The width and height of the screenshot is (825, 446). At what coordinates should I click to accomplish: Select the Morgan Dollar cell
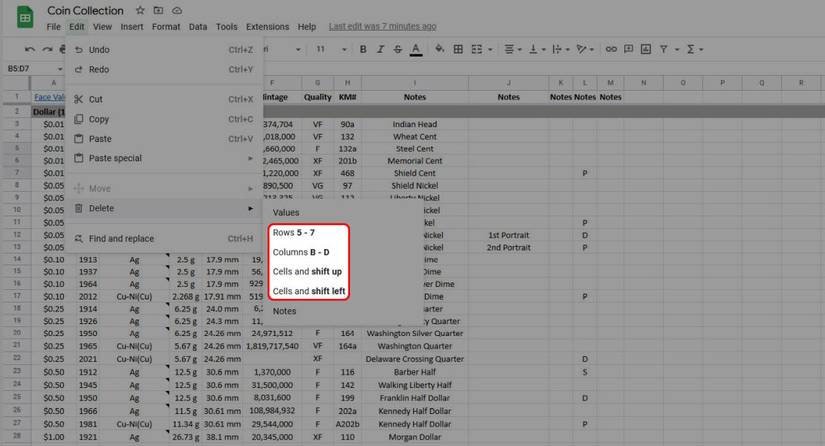pyautogui.click(x=415, y=437)
